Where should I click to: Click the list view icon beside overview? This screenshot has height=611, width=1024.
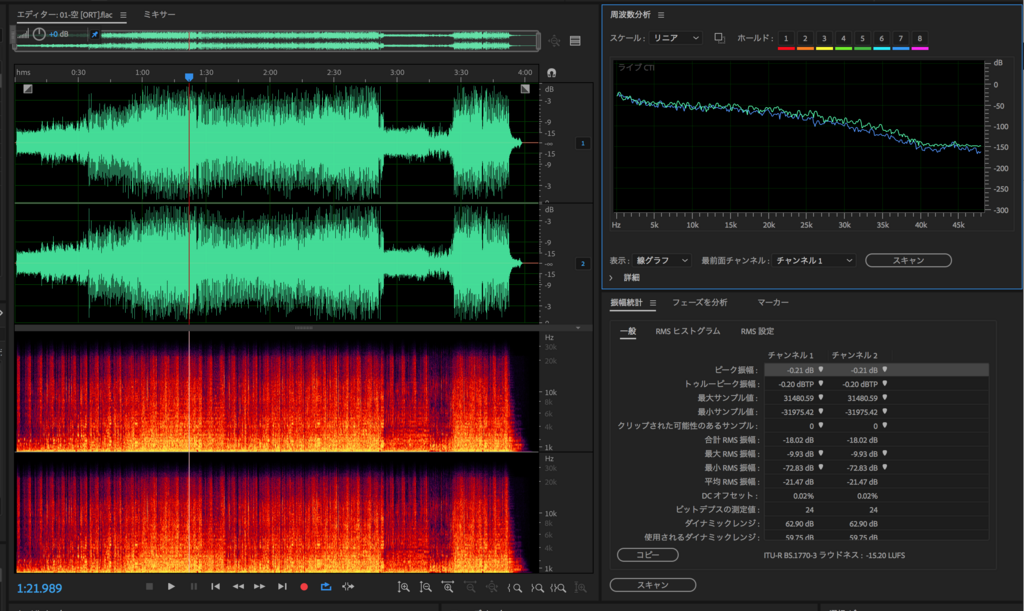pos(575,41)
